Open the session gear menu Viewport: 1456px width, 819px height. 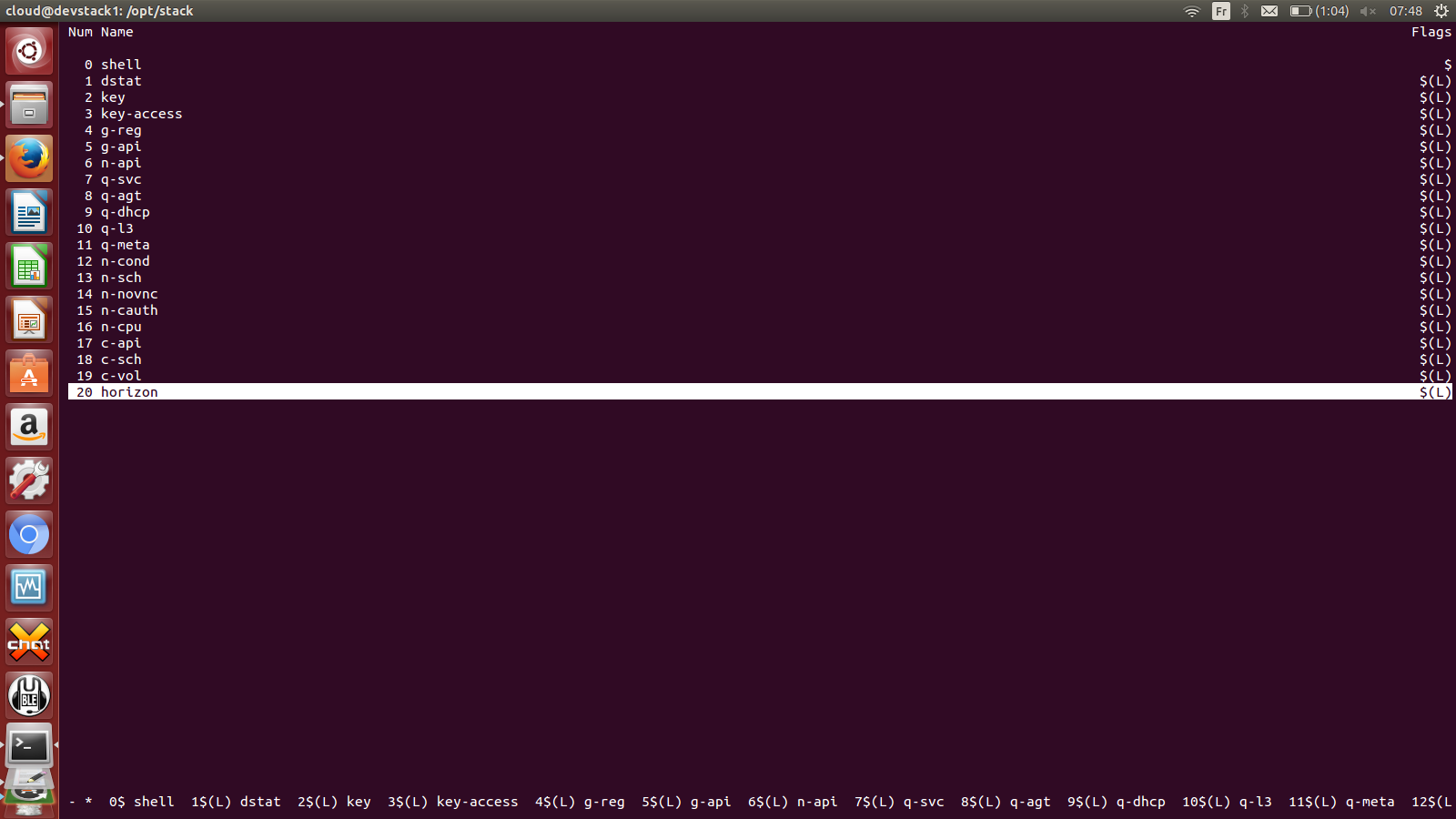tap(1439, 11)
